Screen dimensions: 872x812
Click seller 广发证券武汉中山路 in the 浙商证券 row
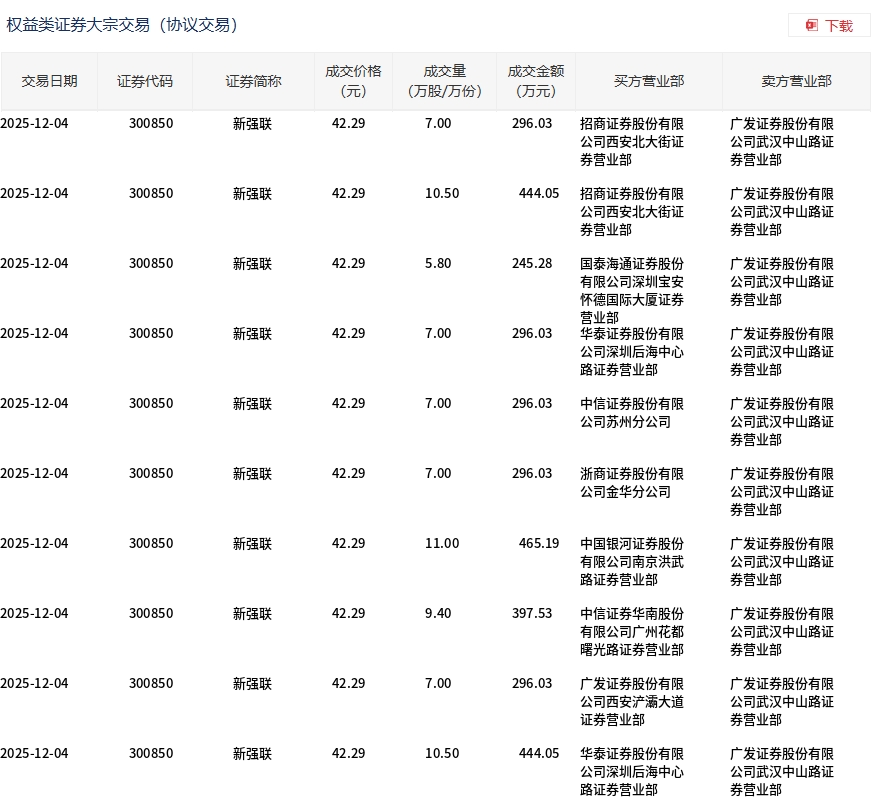coord(781,492)
